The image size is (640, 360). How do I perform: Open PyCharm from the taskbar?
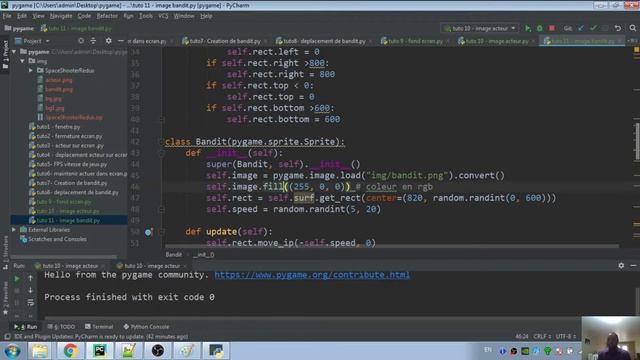100,351
